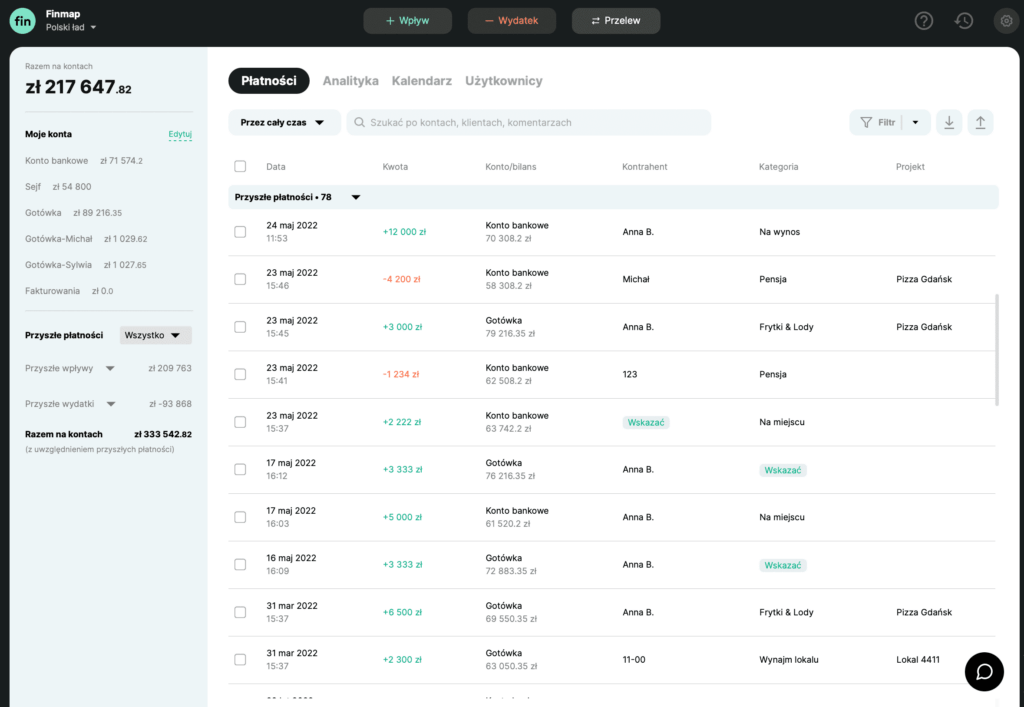The image size is (1024, 707).
Task: Open the Wszystko dropdown in sidebar
Action: tap(155, 335)
